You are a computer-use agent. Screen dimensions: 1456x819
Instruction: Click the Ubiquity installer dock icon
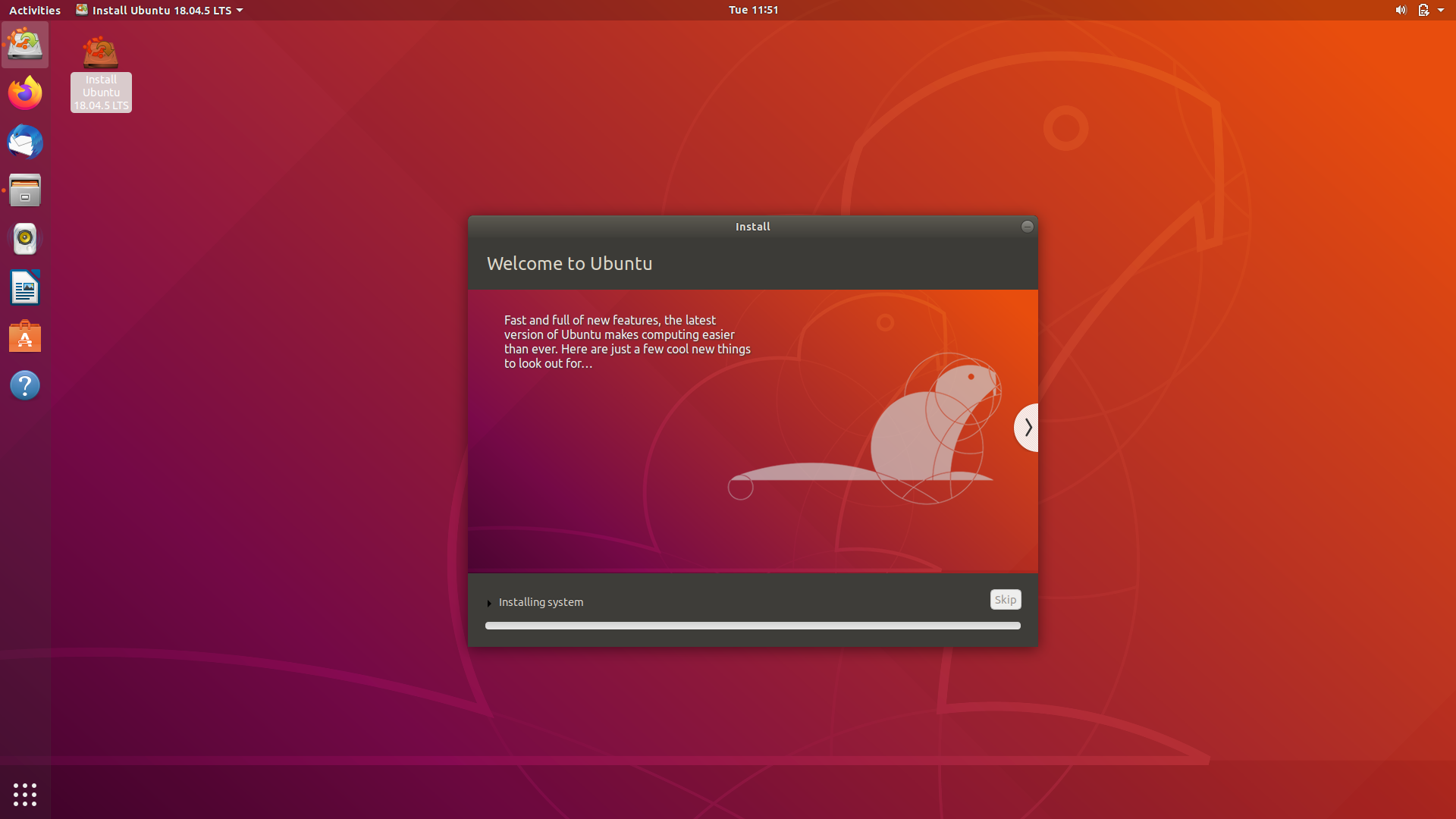tap(25, 45)
